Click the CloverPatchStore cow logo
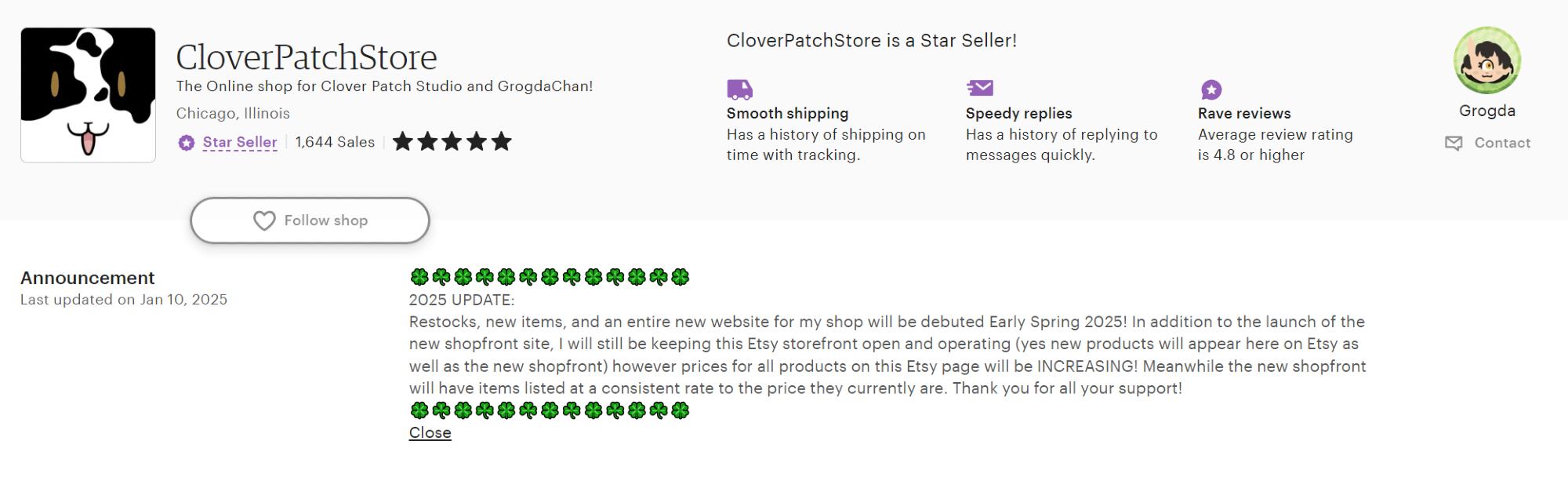 (88, 95)
